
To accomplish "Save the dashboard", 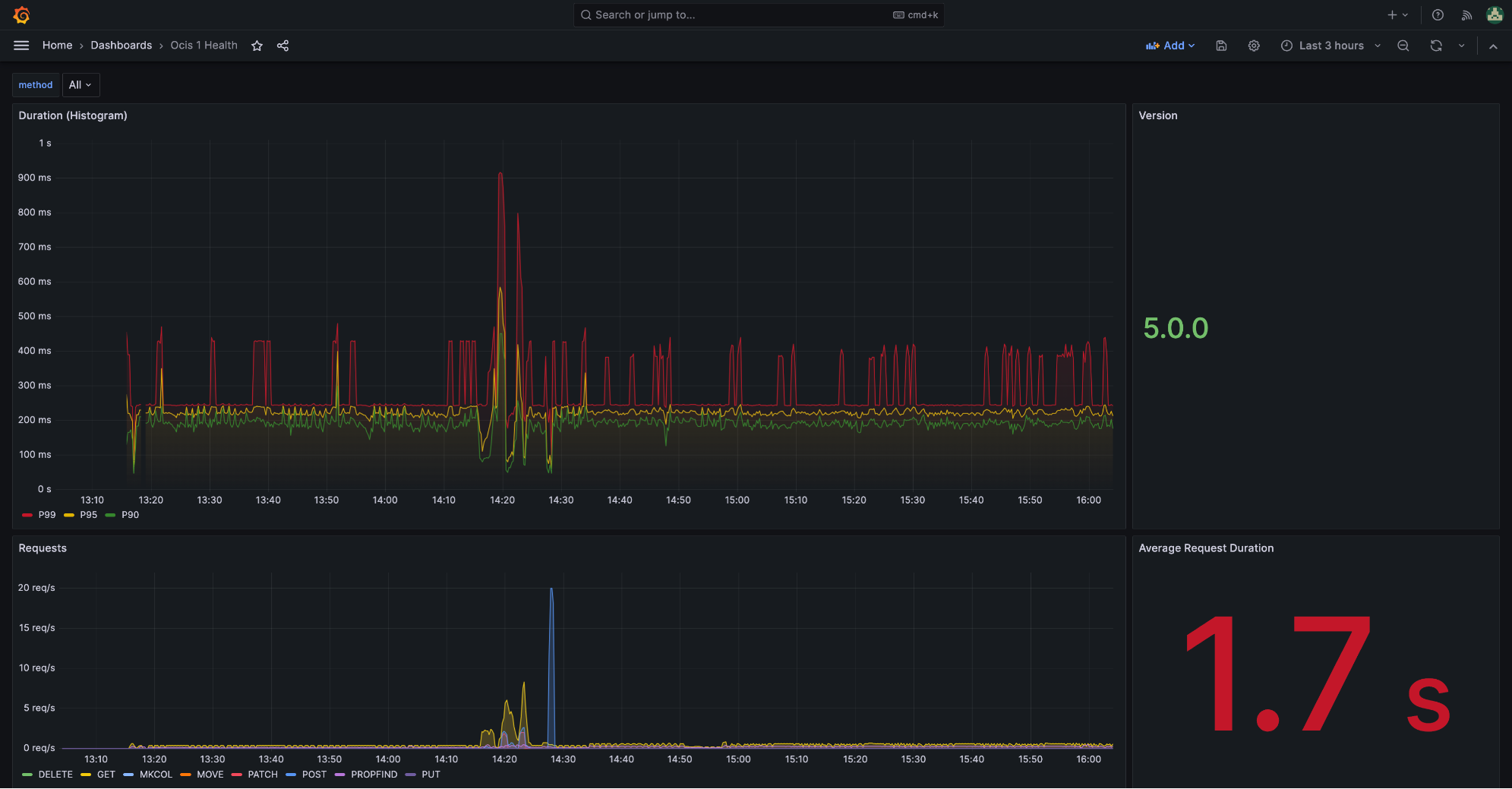I will pos(1220,46).
